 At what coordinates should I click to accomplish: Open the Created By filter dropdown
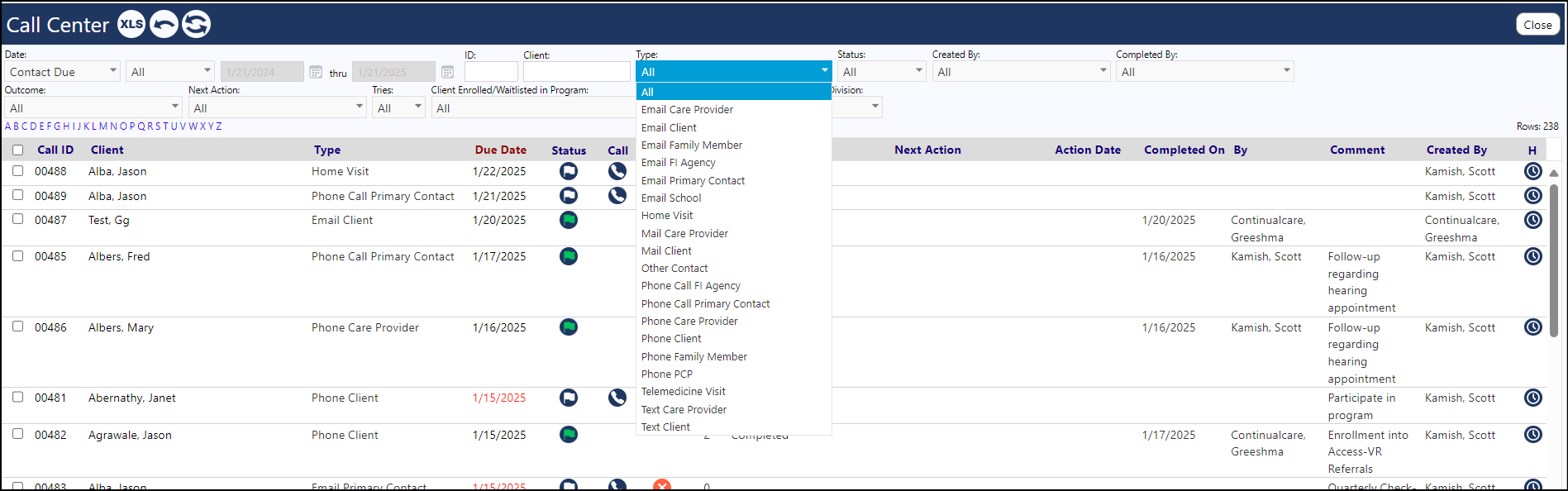pyautogui.click(x=1021, y=72)
